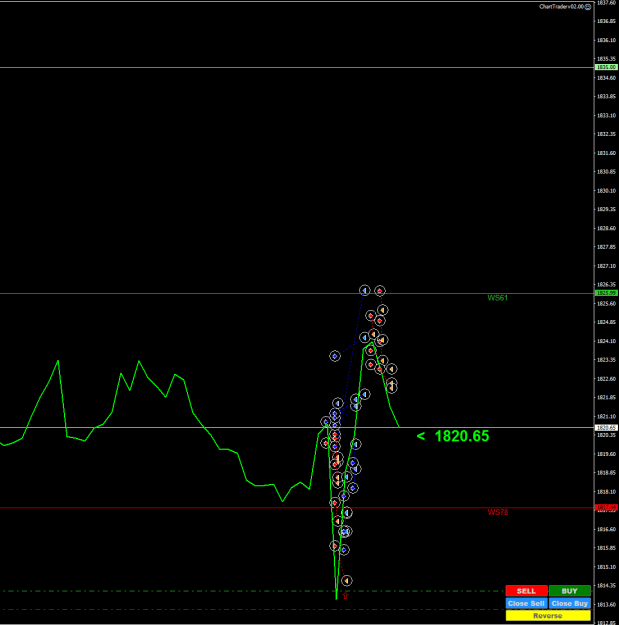Viewport: 619px width, 625px height.
Task: Click the large green 1820.65 price text
Action: click(462, 436)
